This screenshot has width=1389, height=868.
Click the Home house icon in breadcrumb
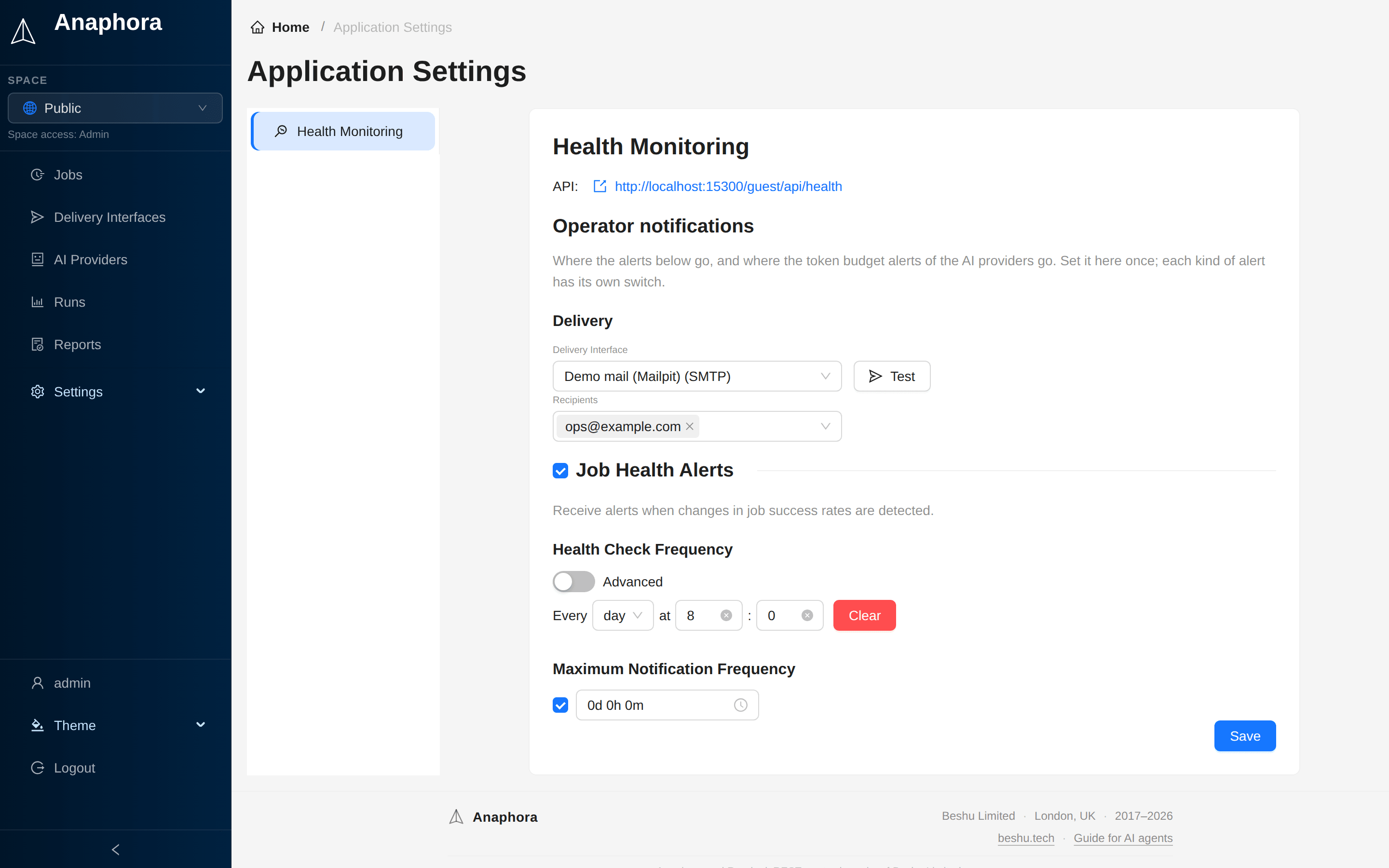257,27
